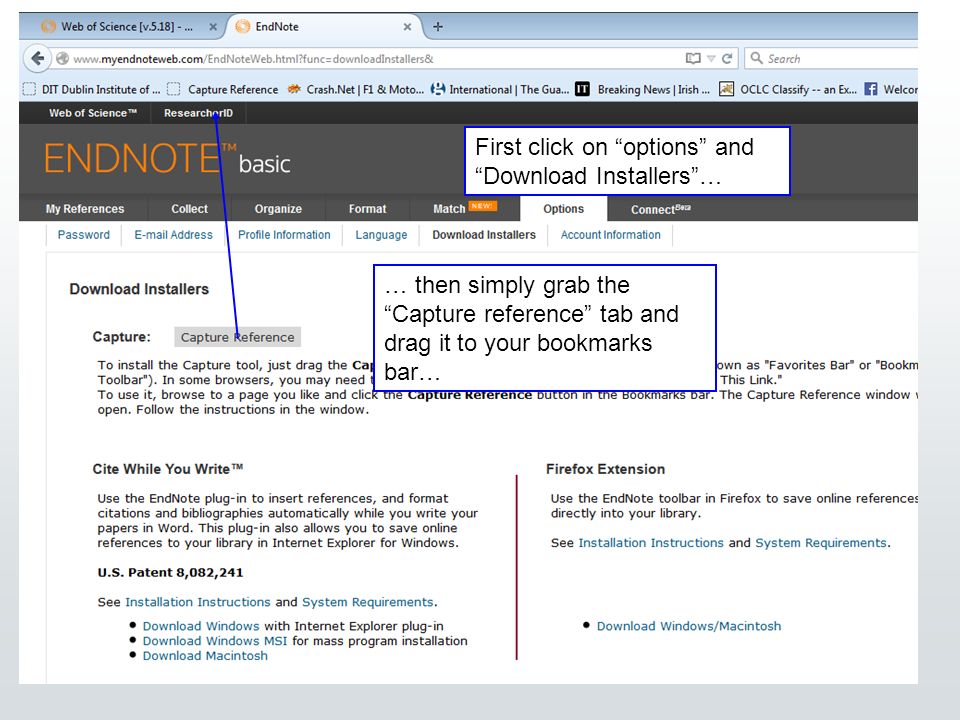Open Cite While You Write Installation Instructions

(x=198, y=602)
